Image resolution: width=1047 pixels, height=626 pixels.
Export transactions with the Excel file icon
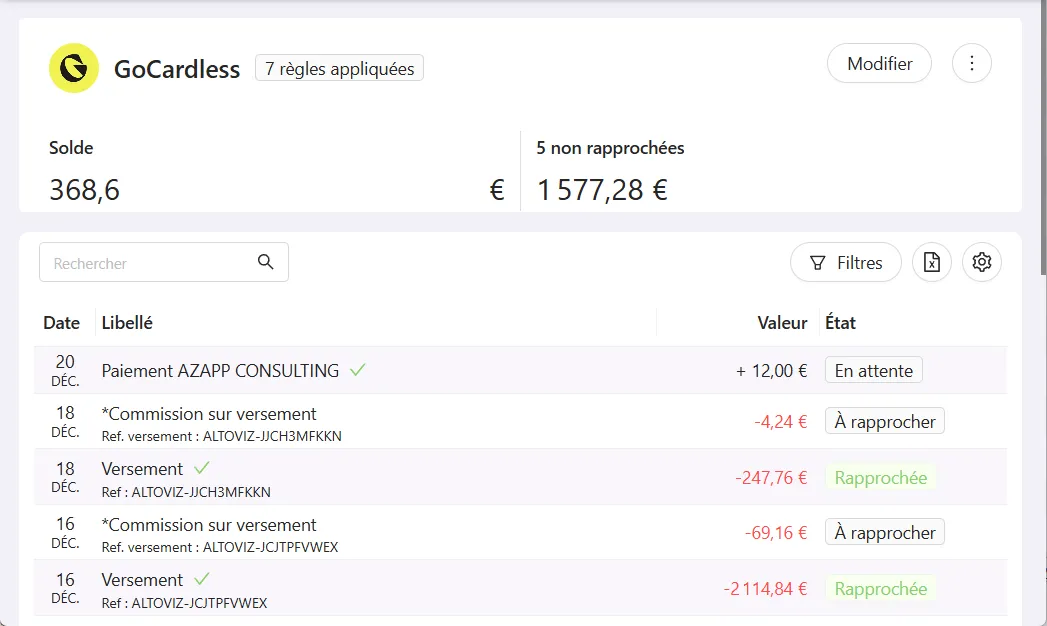click(x=931, y=262)
